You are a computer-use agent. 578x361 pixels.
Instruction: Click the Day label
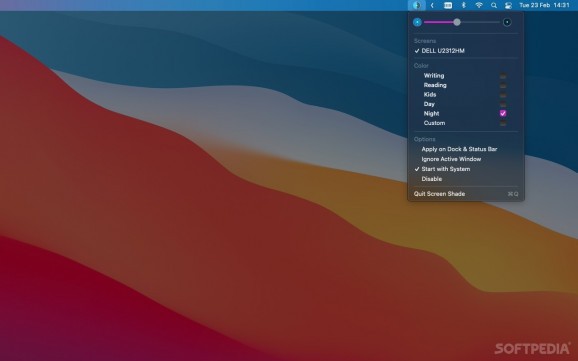[x=429, y=104]
